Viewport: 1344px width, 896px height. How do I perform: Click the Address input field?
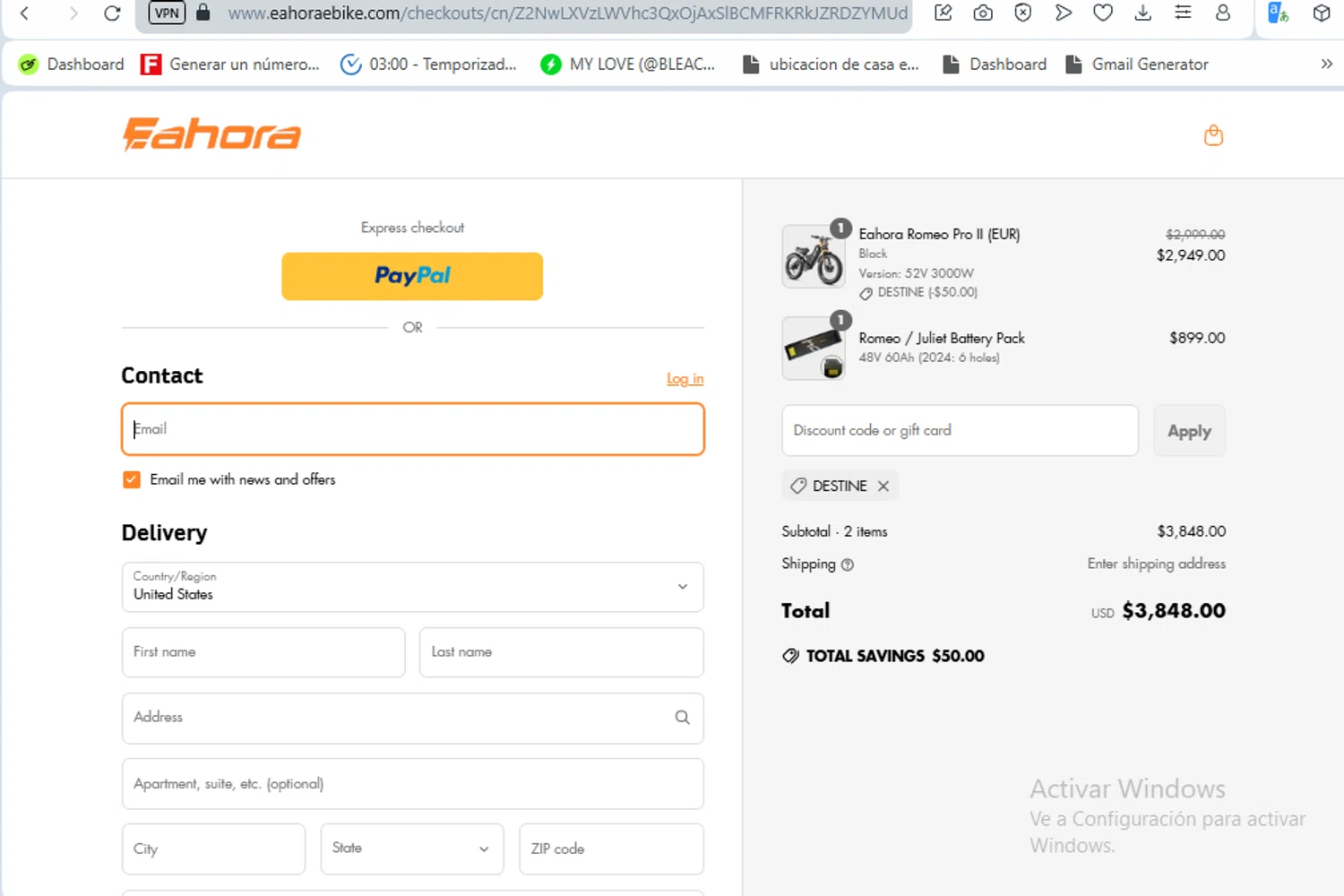(413, 718)
